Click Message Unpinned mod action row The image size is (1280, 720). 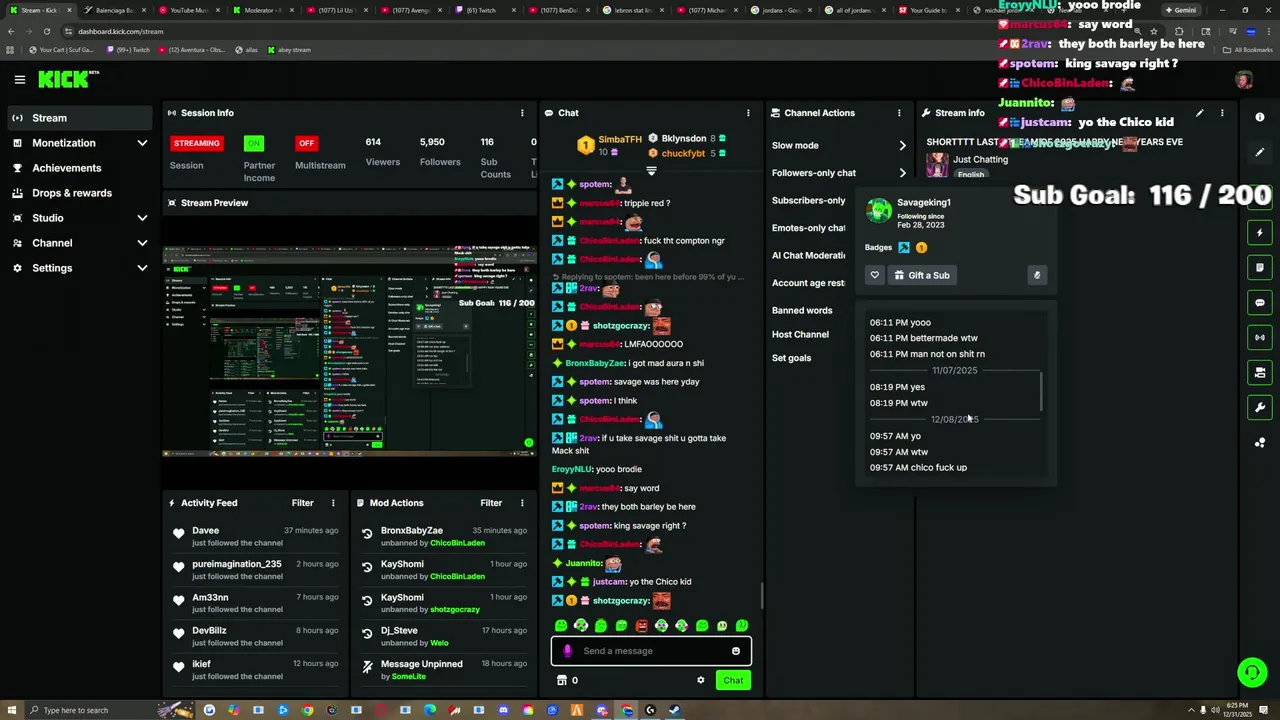(444, 670)
